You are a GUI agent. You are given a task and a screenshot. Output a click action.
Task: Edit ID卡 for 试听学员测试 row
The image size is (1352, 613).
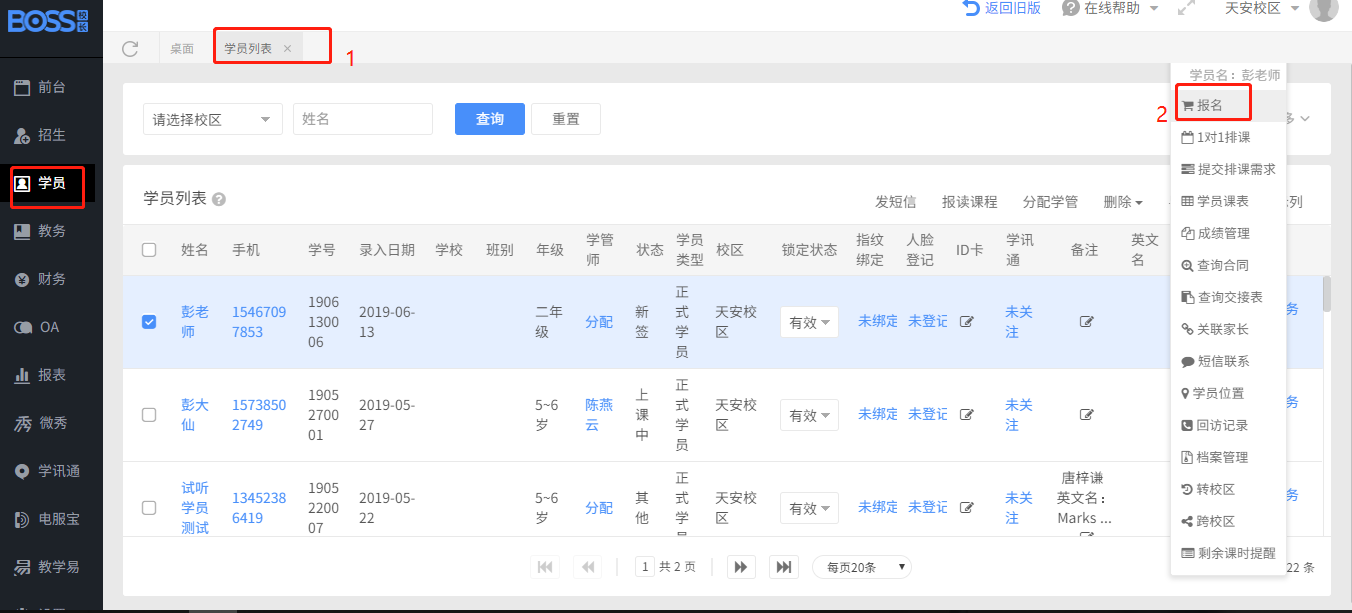(967, 508)
